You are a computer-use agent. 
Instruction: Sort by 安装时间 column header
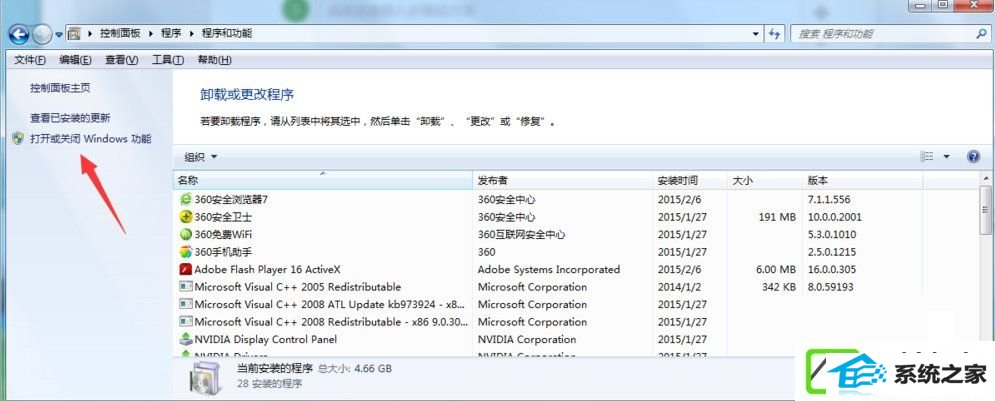[x=690, y=180]
